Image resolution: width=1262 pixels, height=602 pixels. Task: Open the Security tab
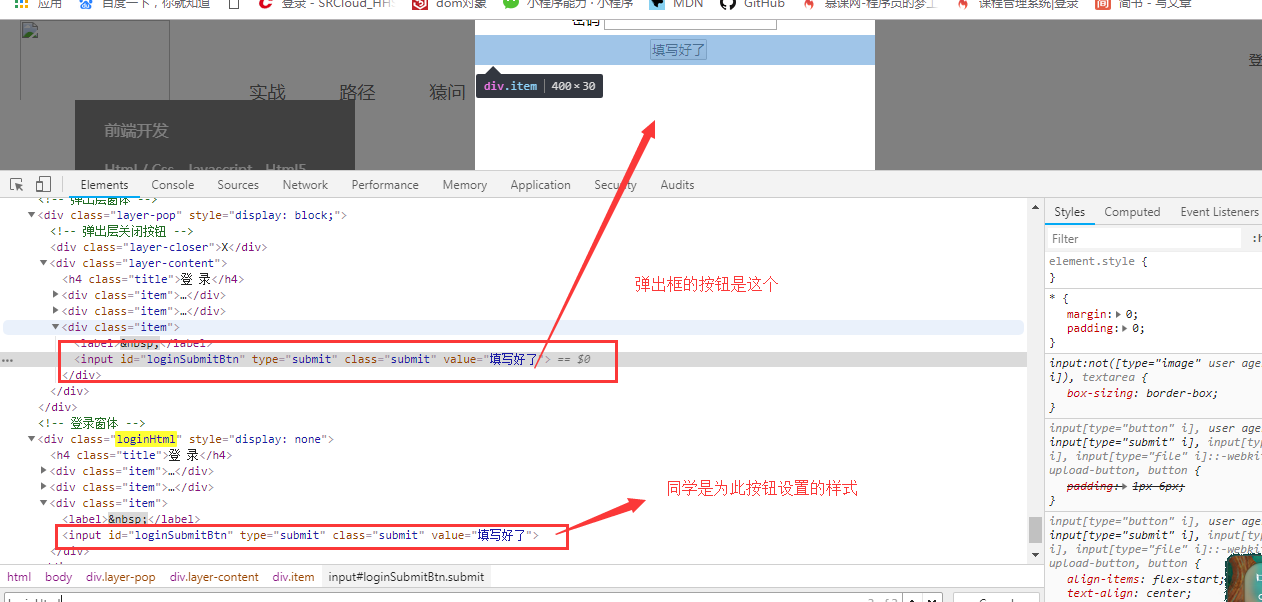pyautogui.click(x=615, y=185)
